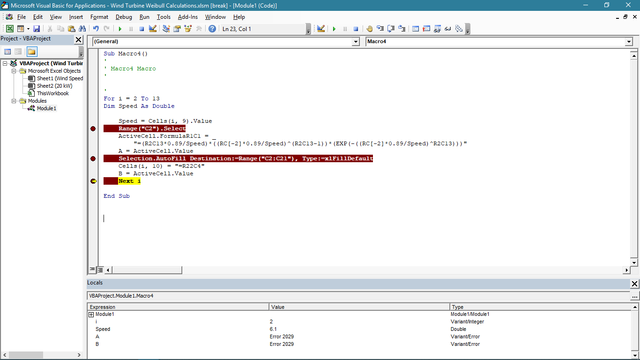Open the Insert menu

76,17
